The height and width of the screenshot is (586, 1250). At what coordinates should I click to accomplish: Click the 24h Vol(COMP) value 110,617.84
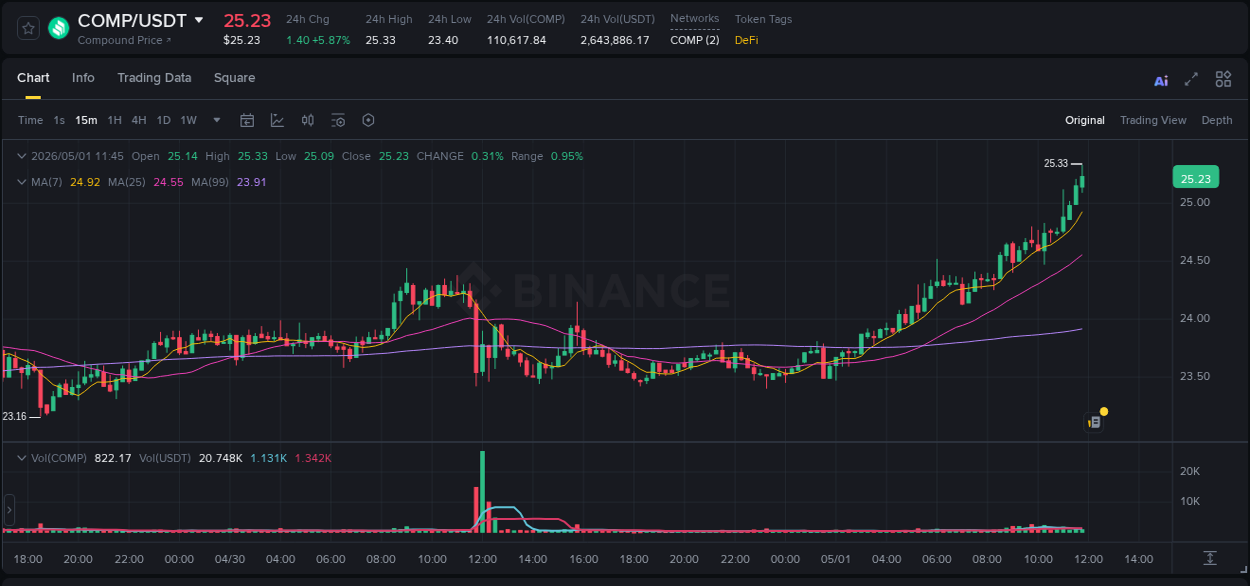(x=517, y=40)
